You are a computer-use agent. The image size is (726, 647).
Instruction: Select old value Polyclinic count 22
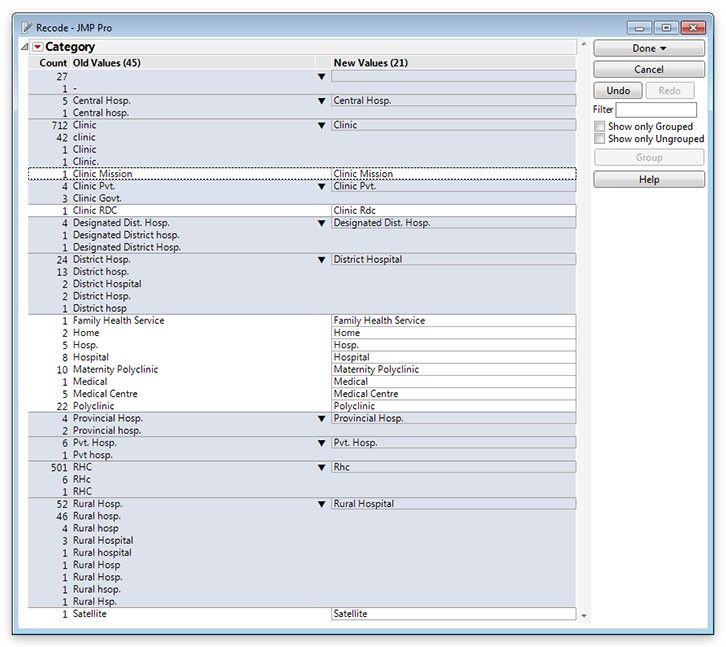pos(94,406)
